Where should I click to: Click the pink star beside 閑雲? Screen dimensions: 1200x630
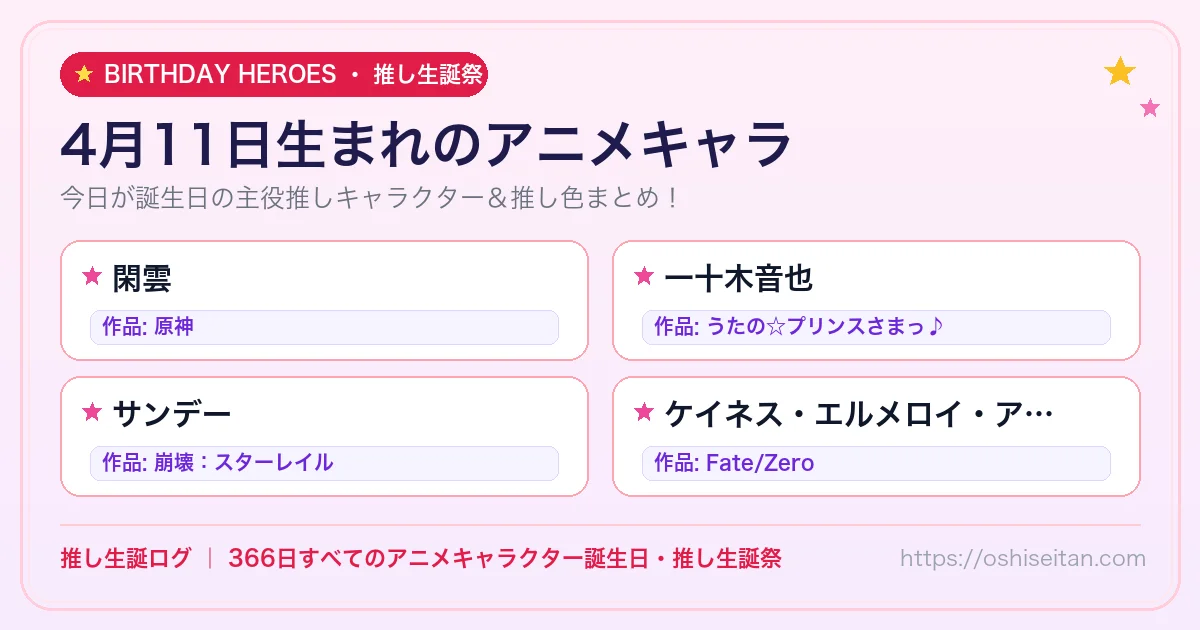click(x=92, y=277)
